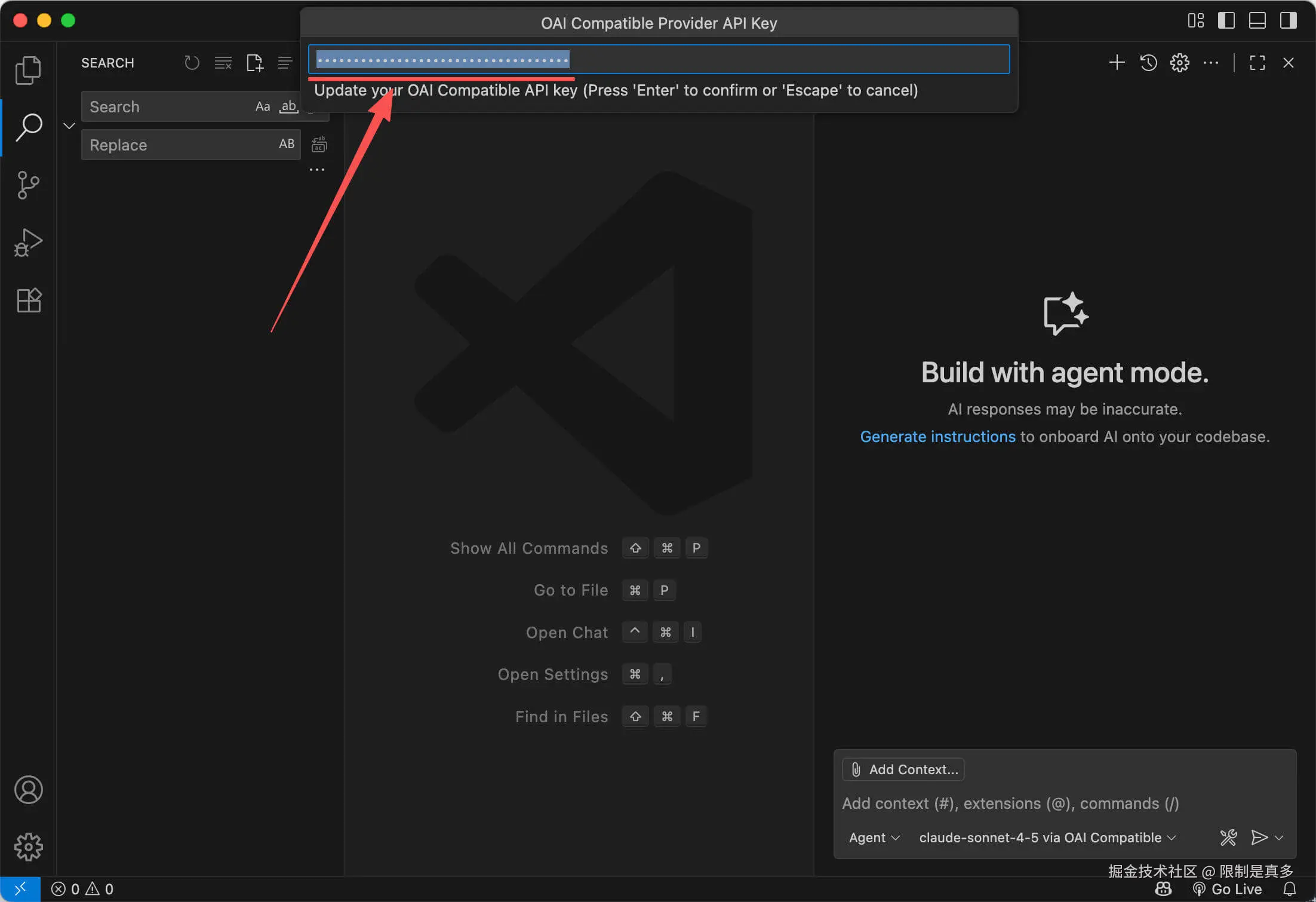Toggle Match Whole Word option
This screenshot has height=902, width=1316.
[x=288, y=107]
